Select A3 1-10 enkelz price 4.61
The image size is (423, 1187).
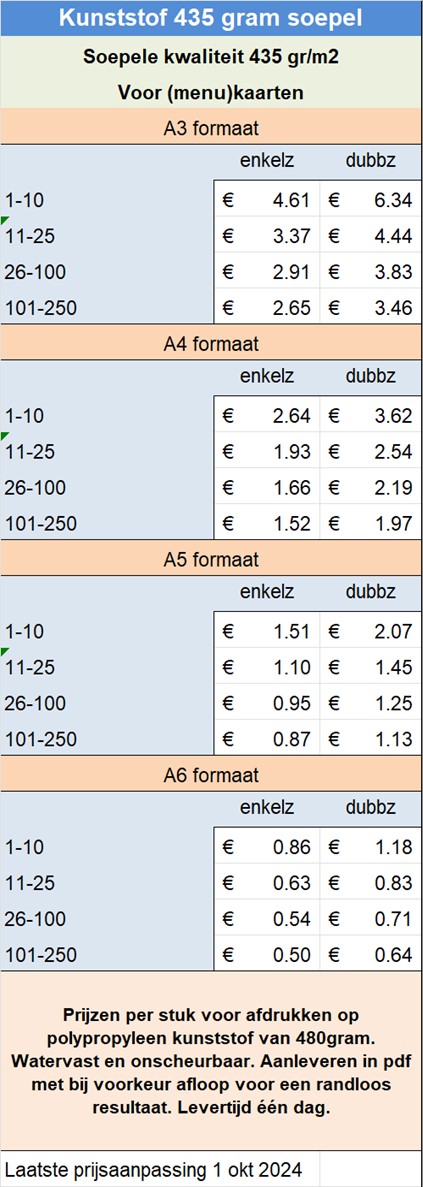266,200
